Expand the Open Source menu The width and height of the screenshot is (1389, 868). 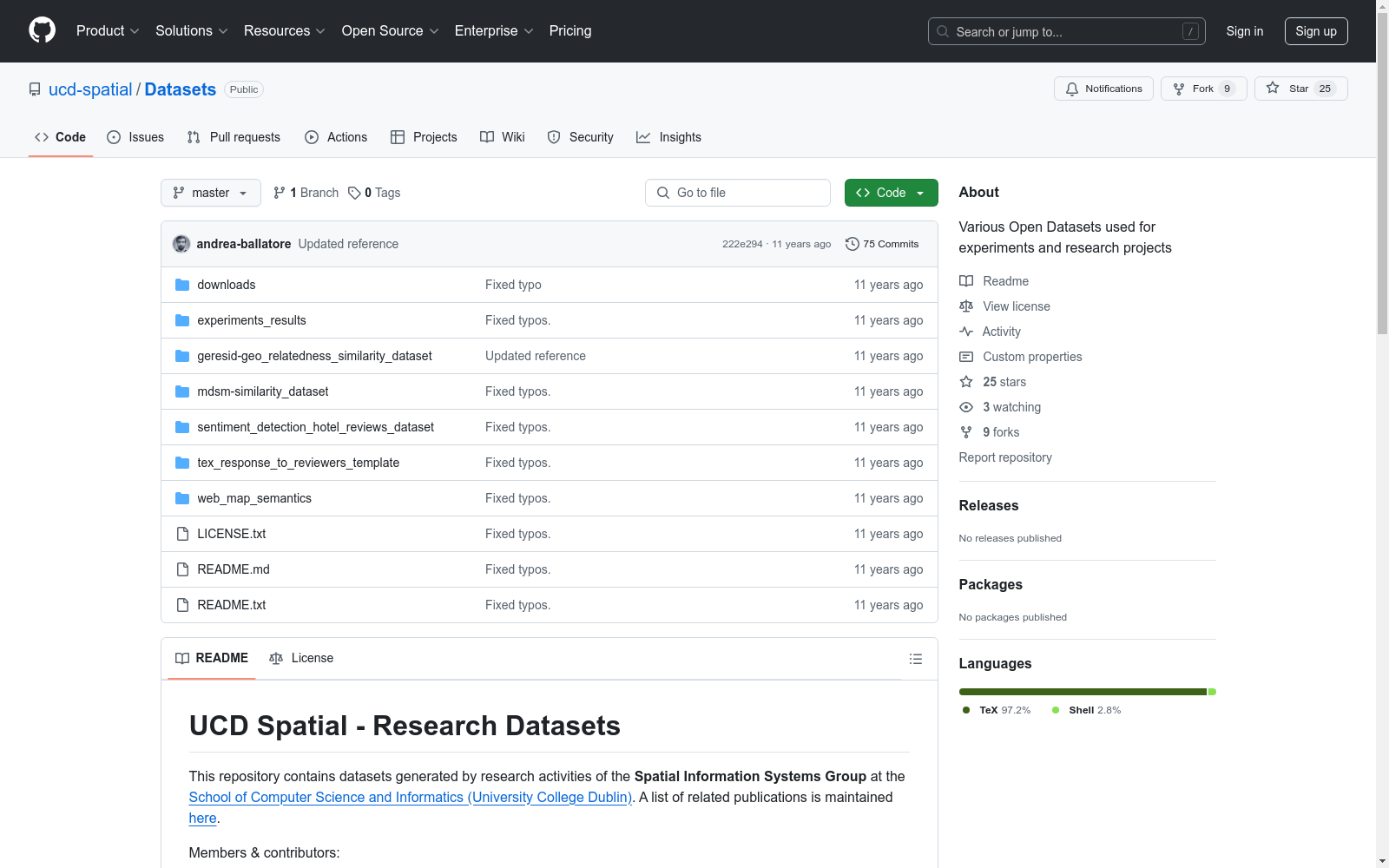[391, 31]
